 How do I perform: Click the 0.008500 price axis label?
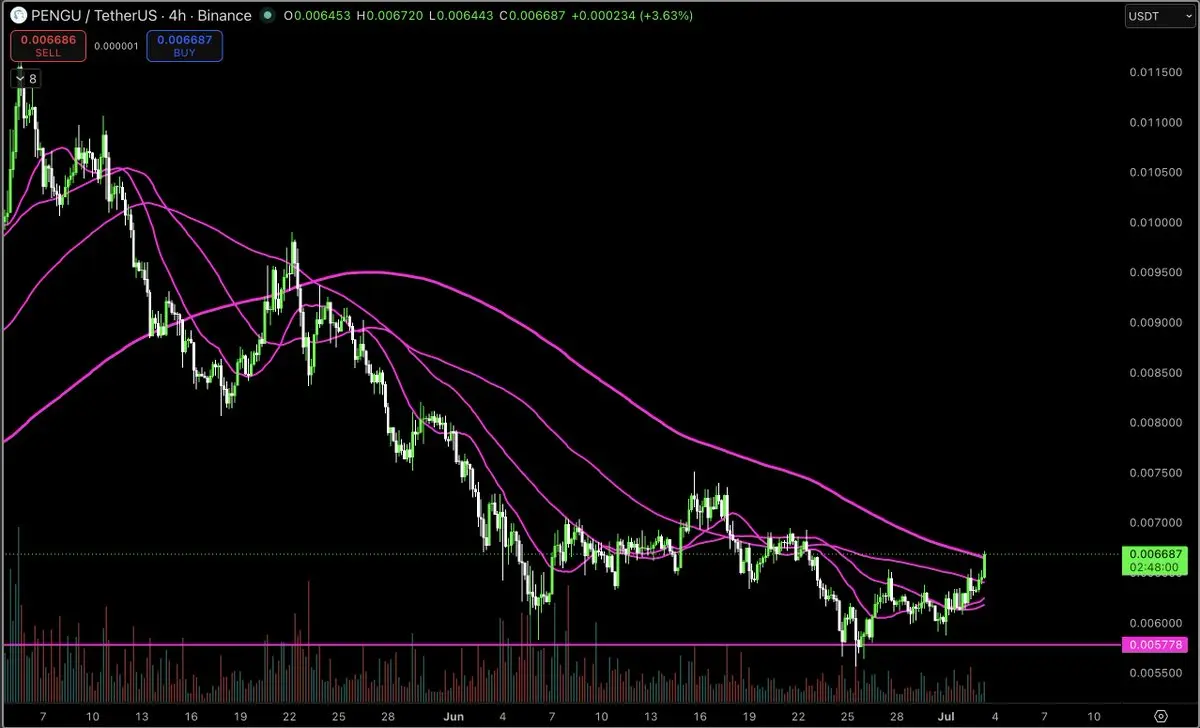[x=1155, y=372]
